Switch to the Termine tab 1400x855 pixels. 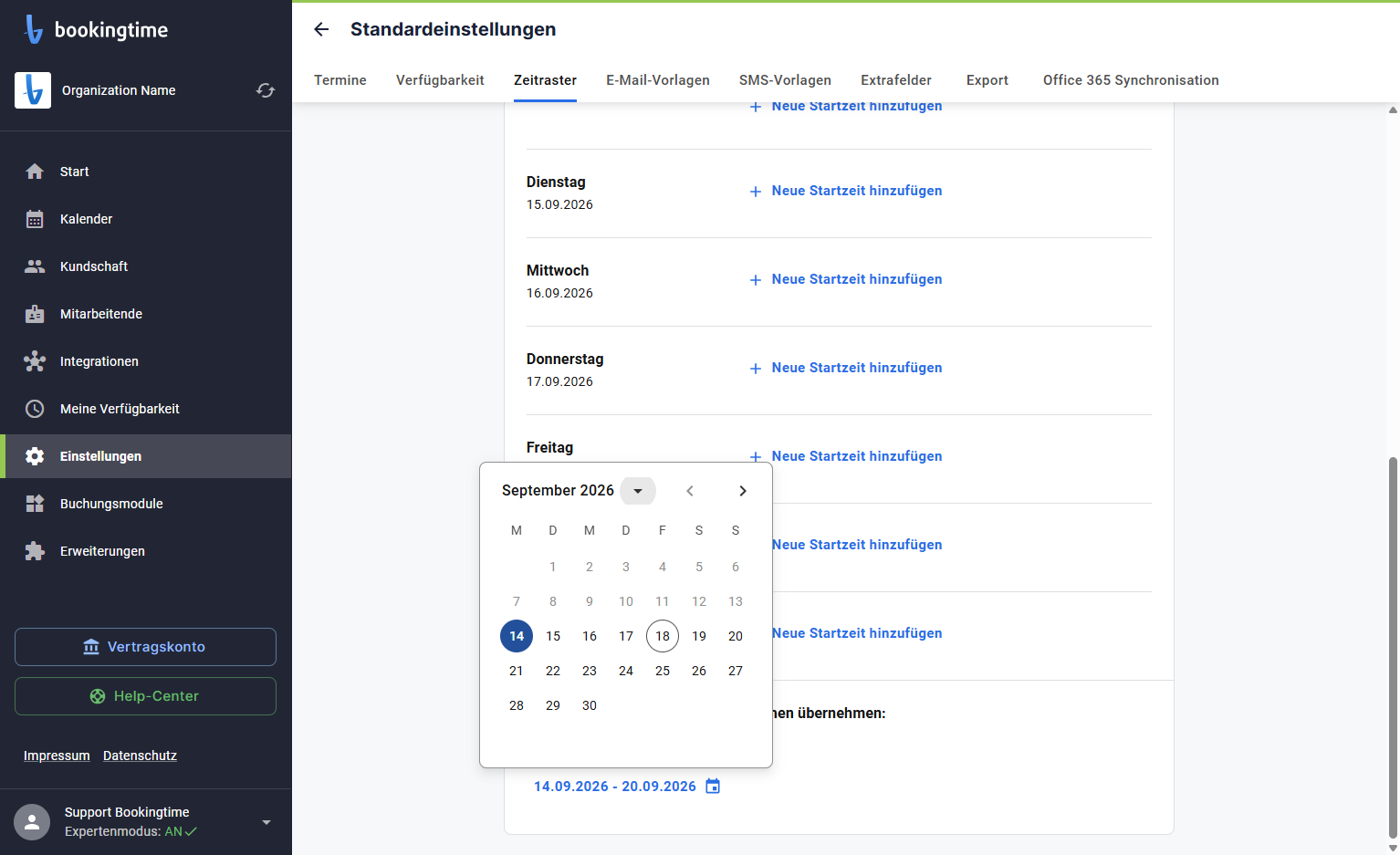340,80
